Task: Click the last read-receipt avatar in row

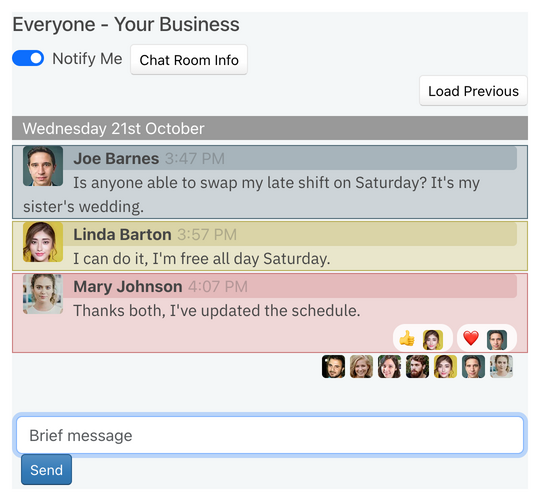Action: point(501,367)
